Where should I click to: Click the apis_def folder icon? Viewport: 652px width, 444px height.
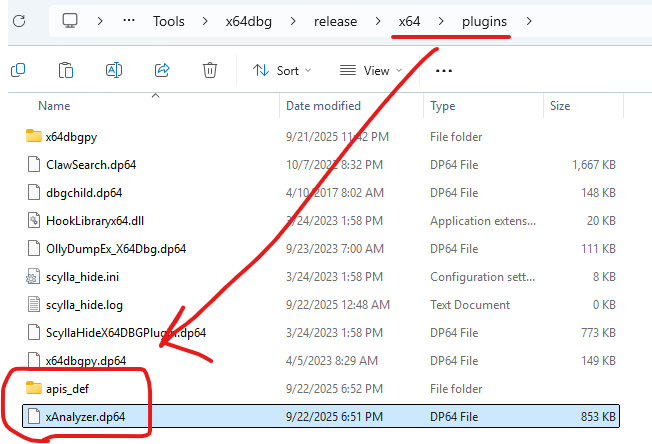33,388
